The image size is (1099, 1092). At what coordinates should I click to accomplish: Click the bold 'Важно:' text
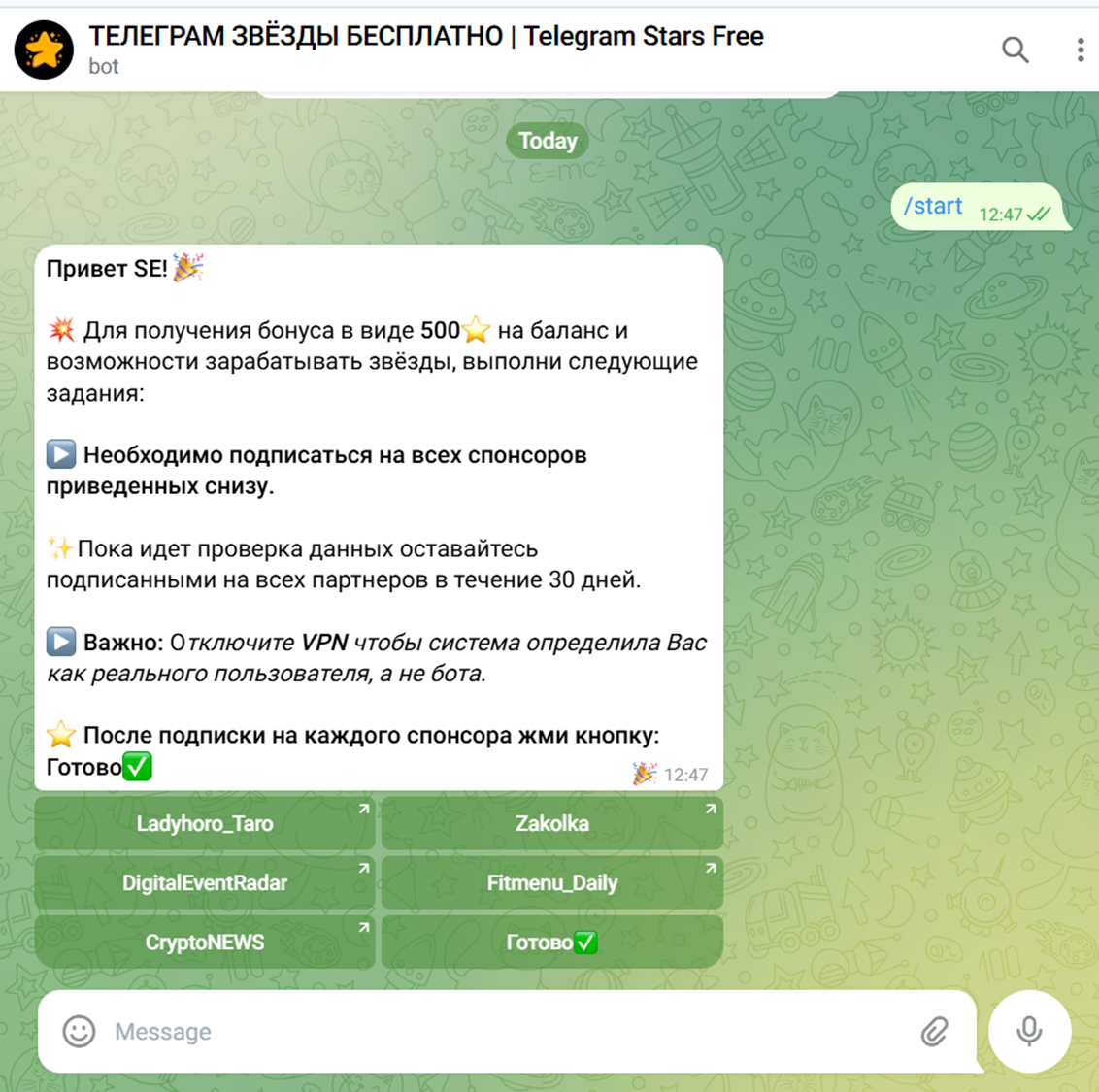pyautogui.click(x=123, y=643)
